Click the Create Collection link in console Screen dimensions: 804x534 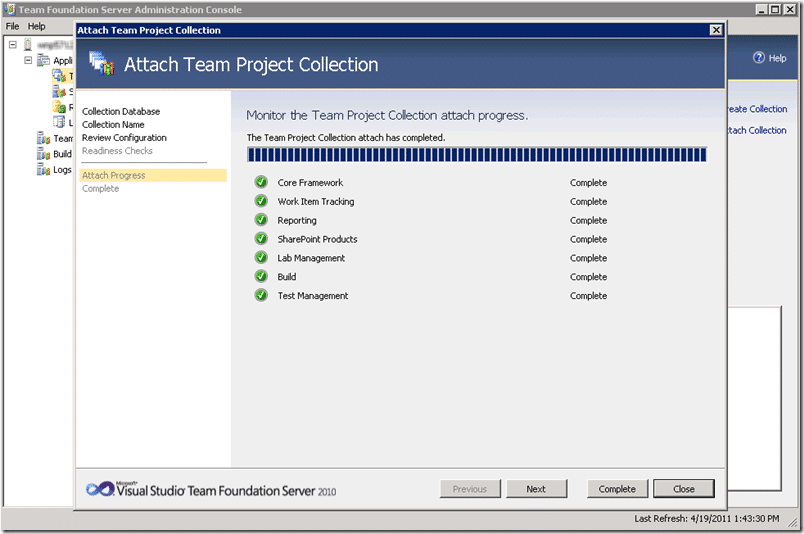(x=757, y=109)
